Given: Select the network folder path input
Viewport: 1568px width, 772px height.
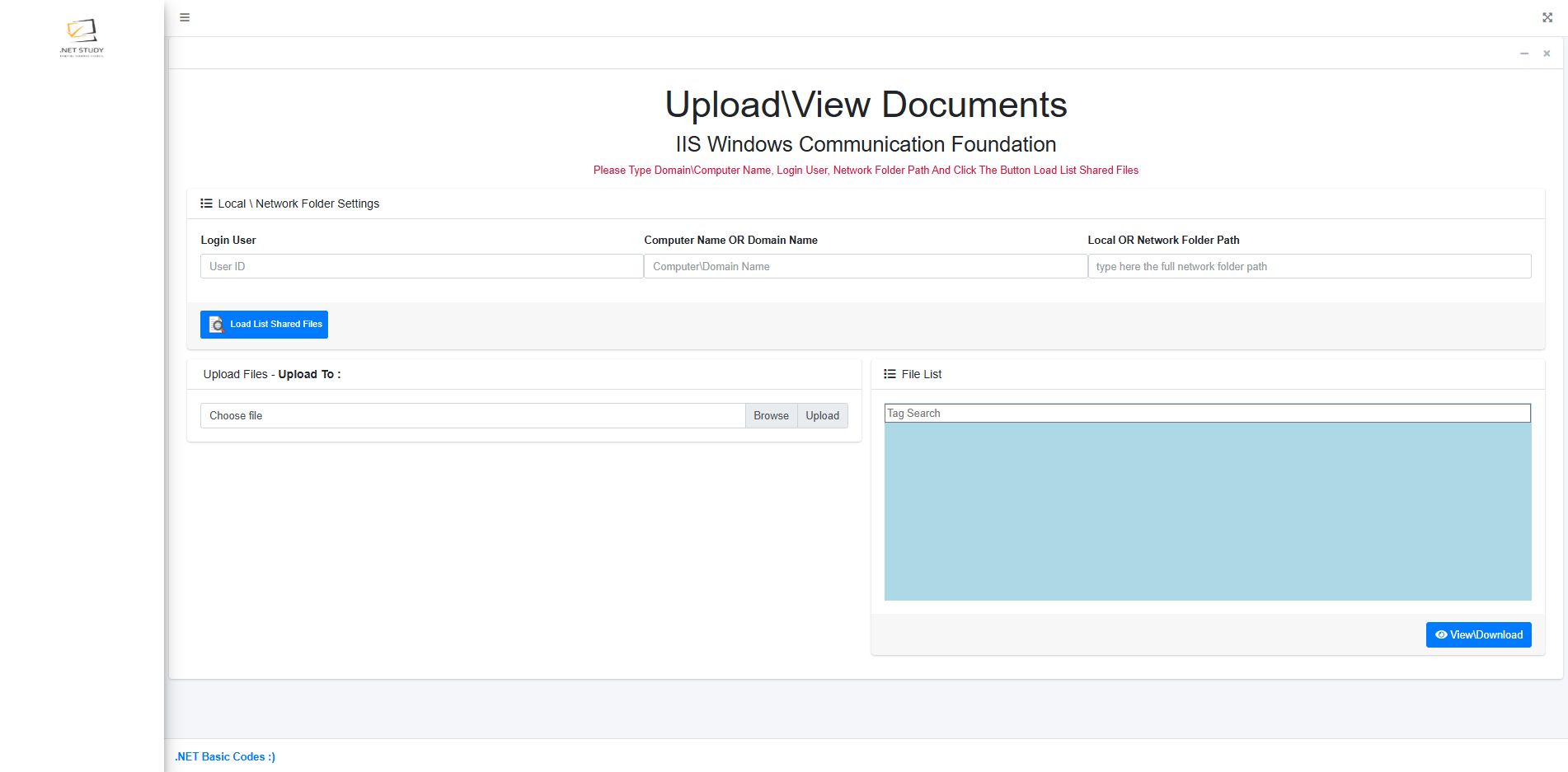Looking at the screenshot, I should (1309, 266).
